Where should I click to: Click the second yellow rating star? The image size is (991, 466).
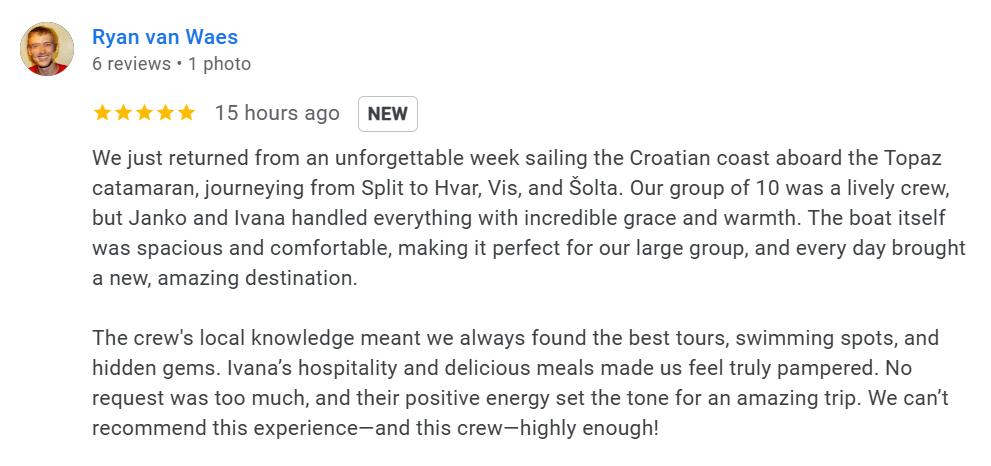(x=123, y=113)
